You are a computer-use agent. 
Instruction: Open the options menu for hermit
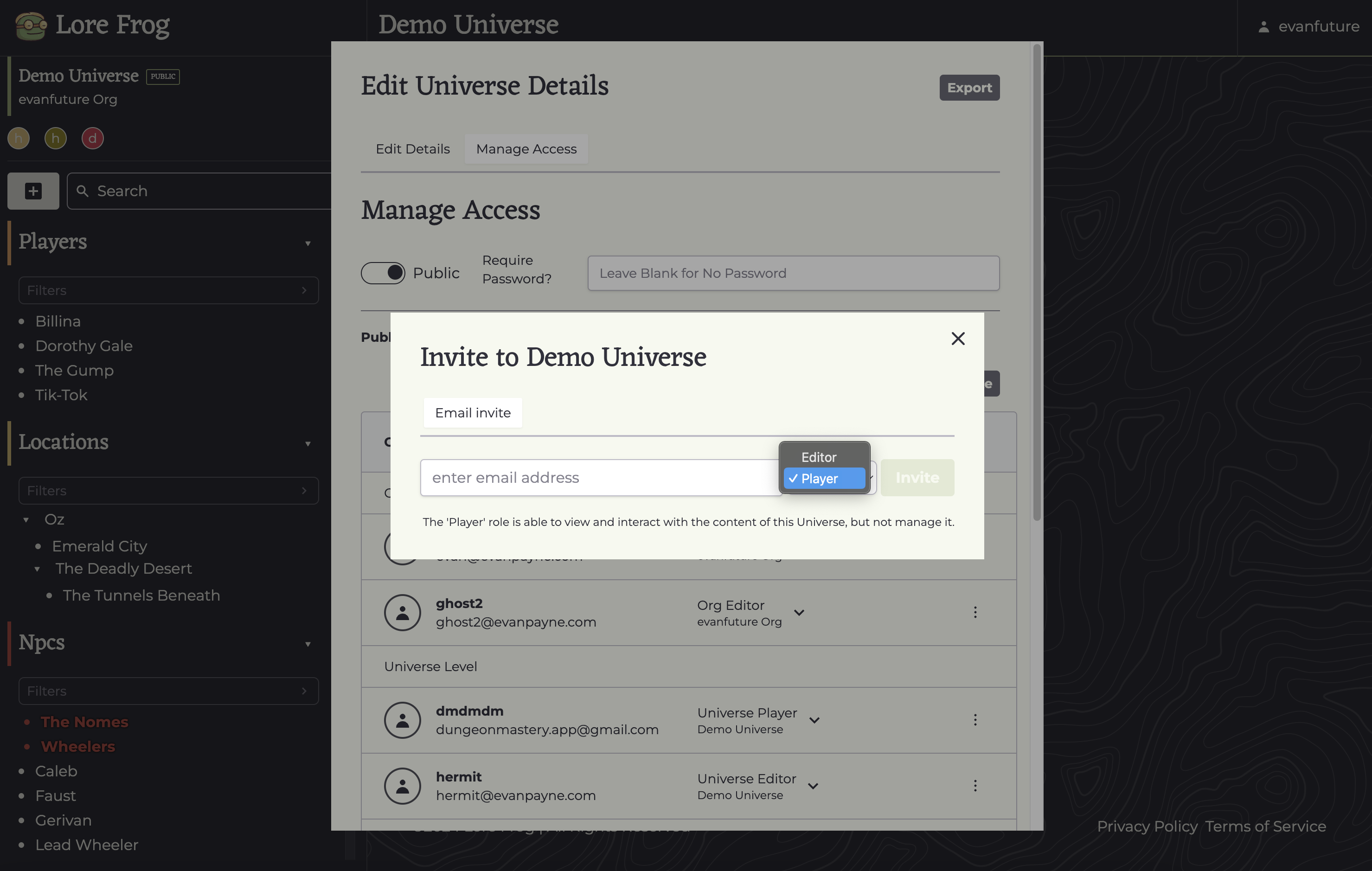coord(975,786)
